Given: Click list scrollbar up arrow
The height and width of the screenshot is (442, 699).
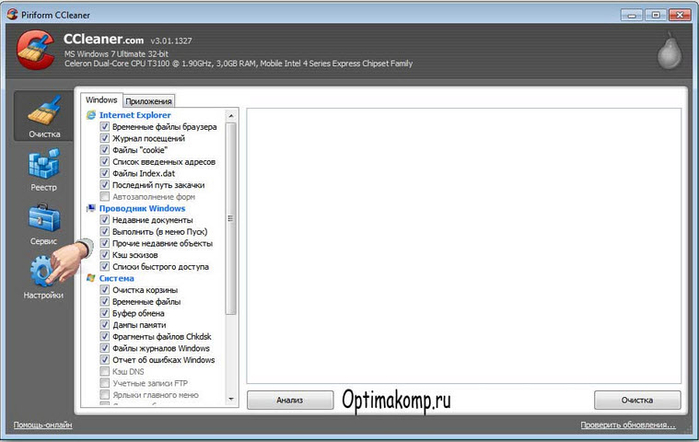Looking at the screenshot, I should 231,116.
